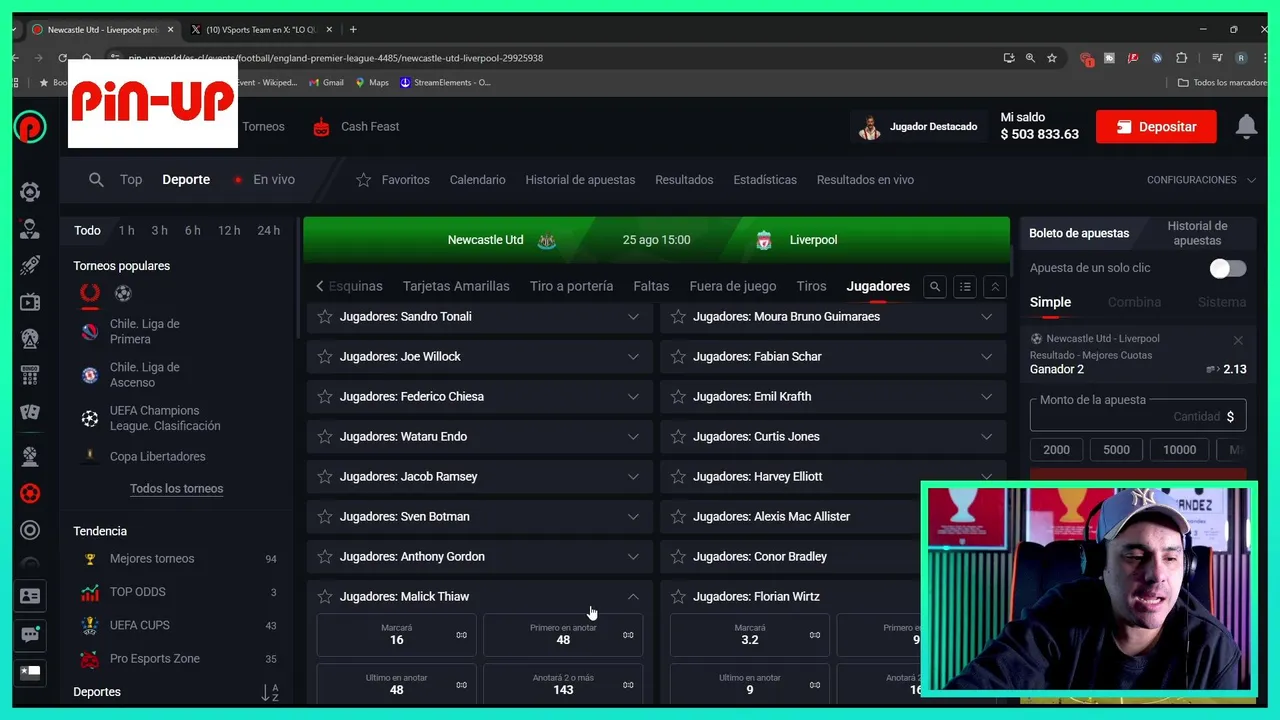Click the red Depositar button

point(1156,127)
